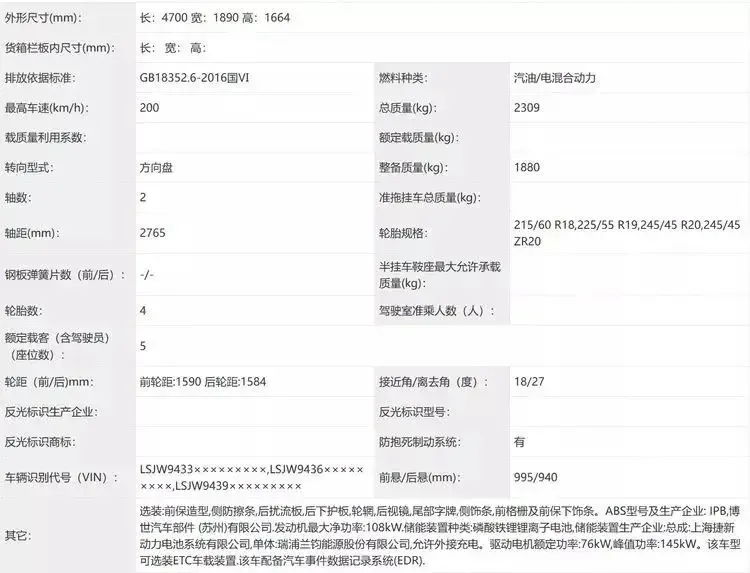Click the 总质量 value 2309
The height and width of the screenshot is (573, 750).
[x=527, y=107]
